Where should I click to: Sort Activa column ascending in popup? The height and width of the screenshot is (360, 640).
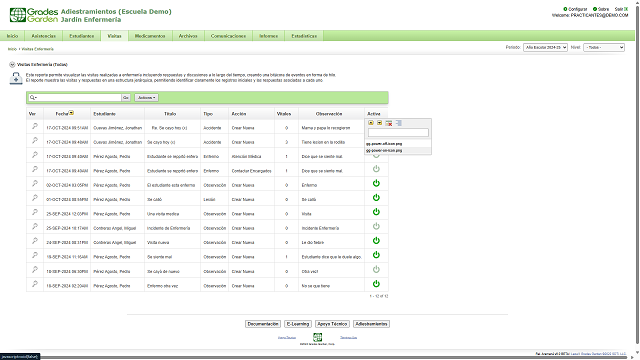click(x=371, y=123)
